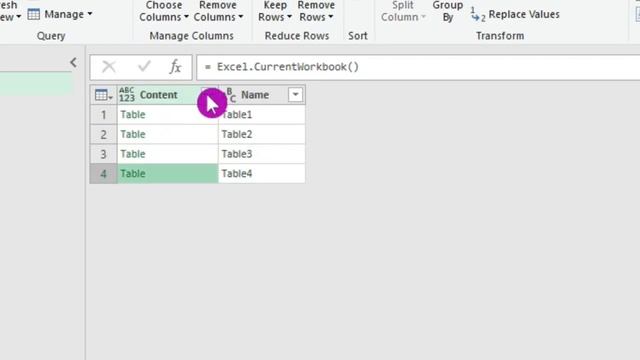Image resolution: width=640 pixels, height=360 pixels.
Task: Click the Table link in row 2
Action: [x=133, y=134]
